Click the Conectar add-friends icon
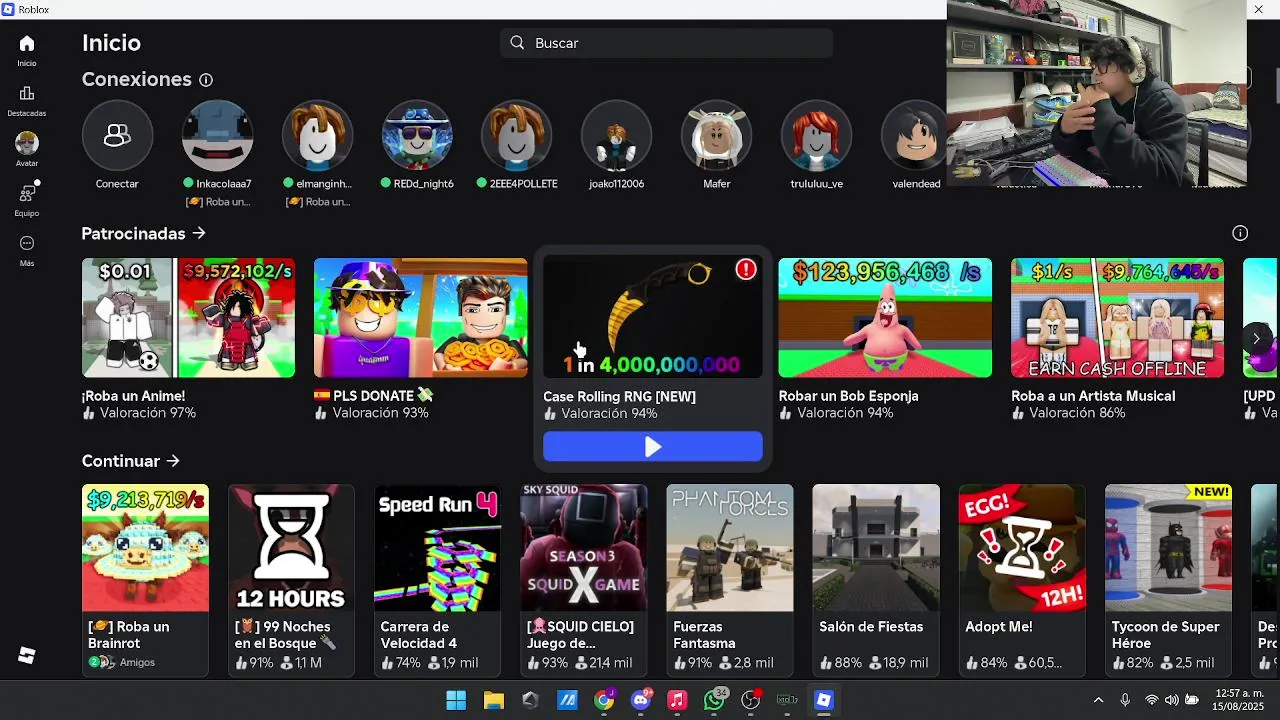 tap(117, 135)
